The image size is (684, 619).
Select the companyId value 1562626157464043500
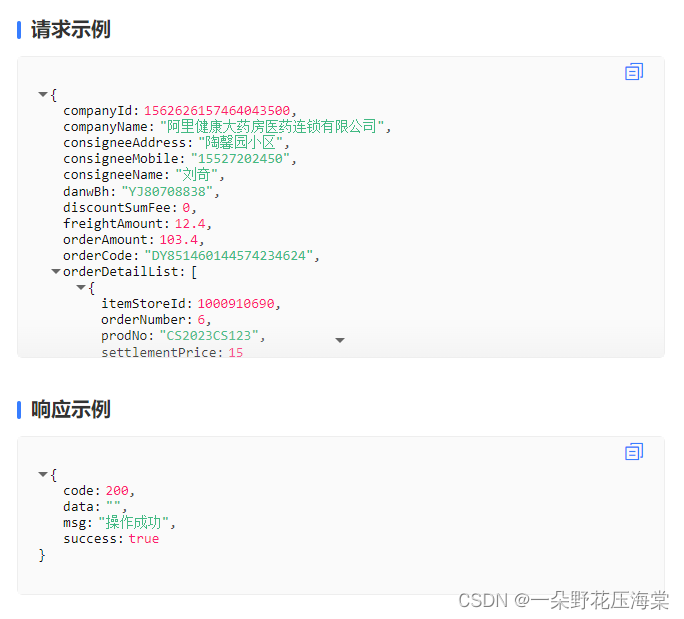pos(217,110)
